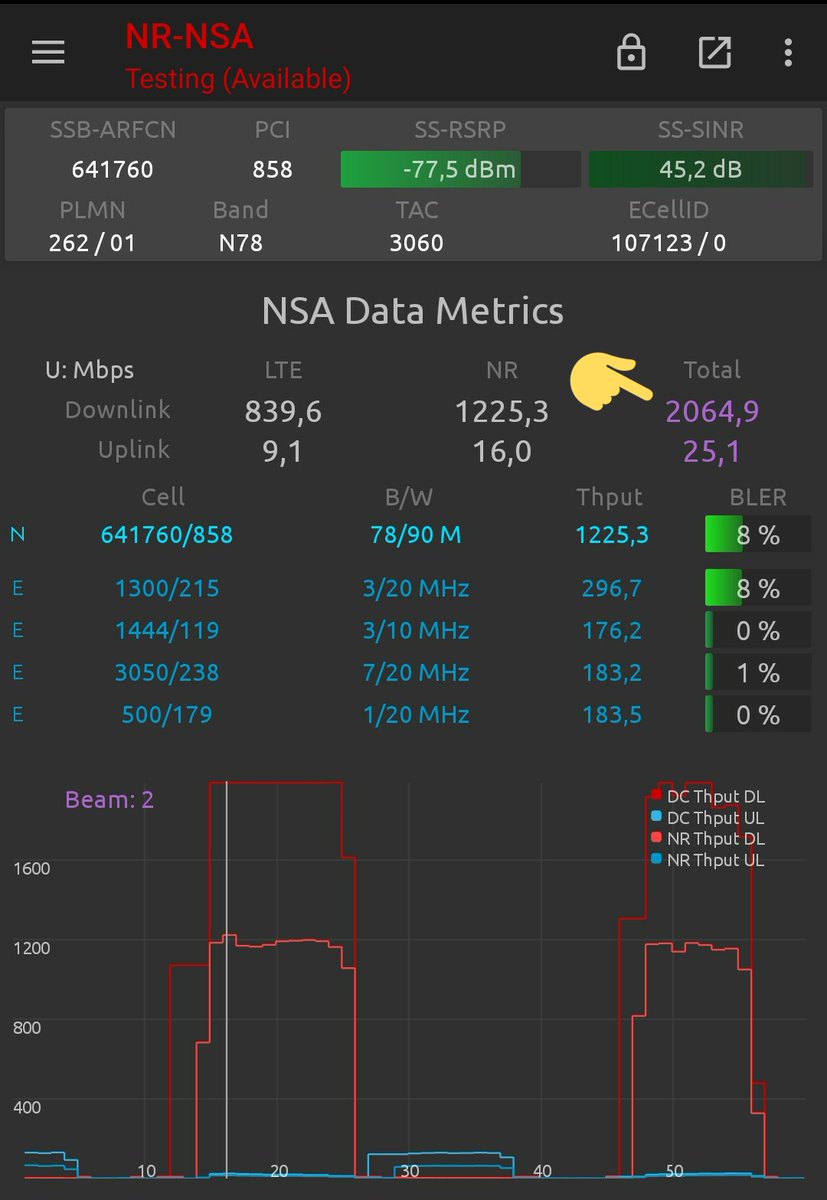Select total uplink value 25,1

[712, 452]
